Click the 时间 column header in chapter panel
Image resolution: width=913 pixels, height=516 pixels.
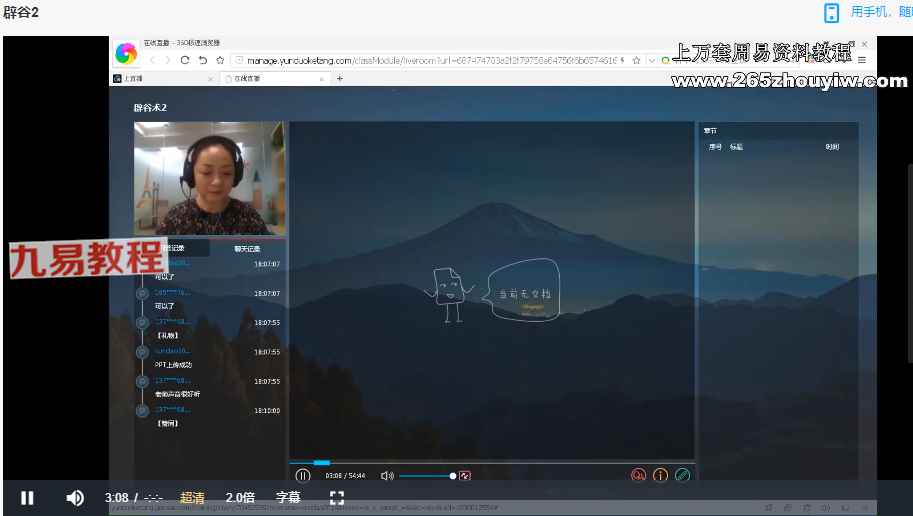(x=832, y=147)
